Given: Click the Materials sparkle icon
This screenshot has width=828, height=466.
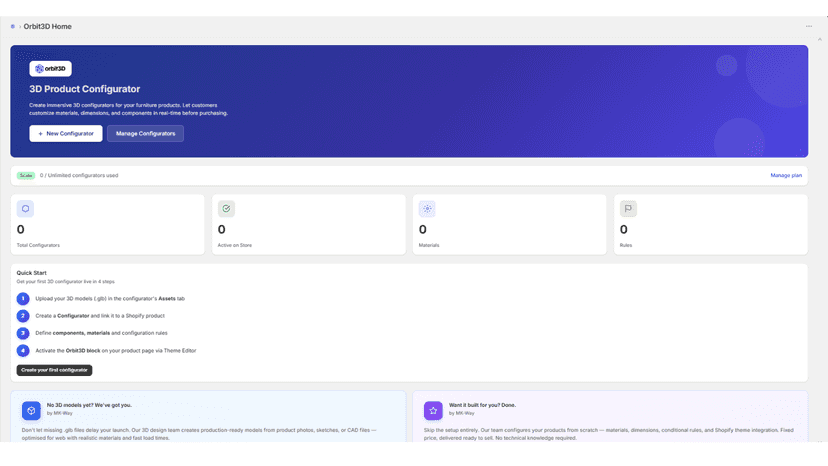Looking at the screenshot, I should tap(427, 209).
